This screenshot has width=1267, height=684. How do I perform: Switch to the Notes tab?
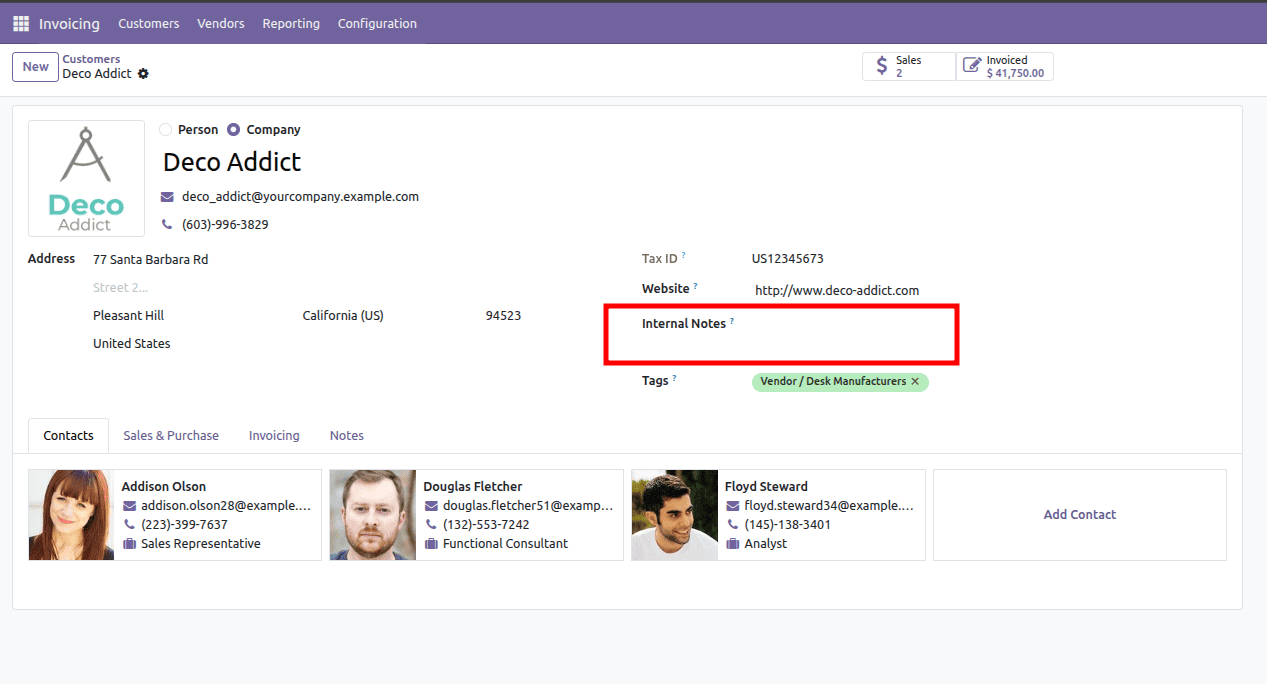[x=346, y=435]
